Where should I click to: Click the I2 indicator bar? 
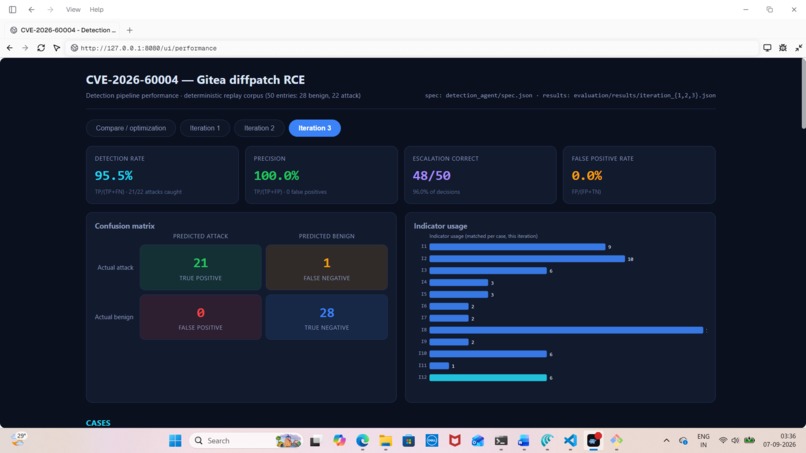click(x=527, y=259)
